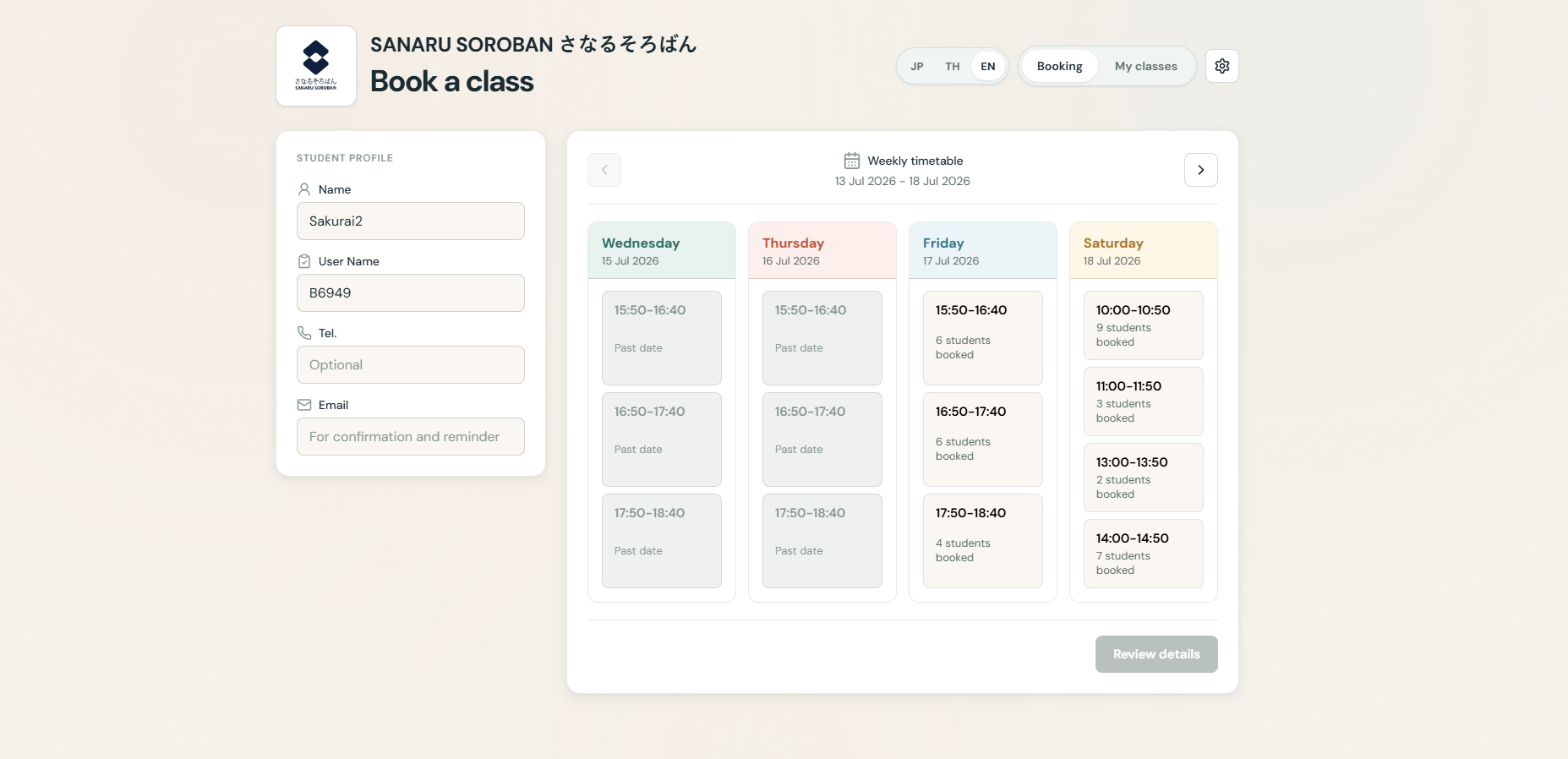This screenshot has width=1568, height=759.
Task: Select Saturday 11:00-11:50 class slot
Action: pyautogui.click(x=1144, y=401)
